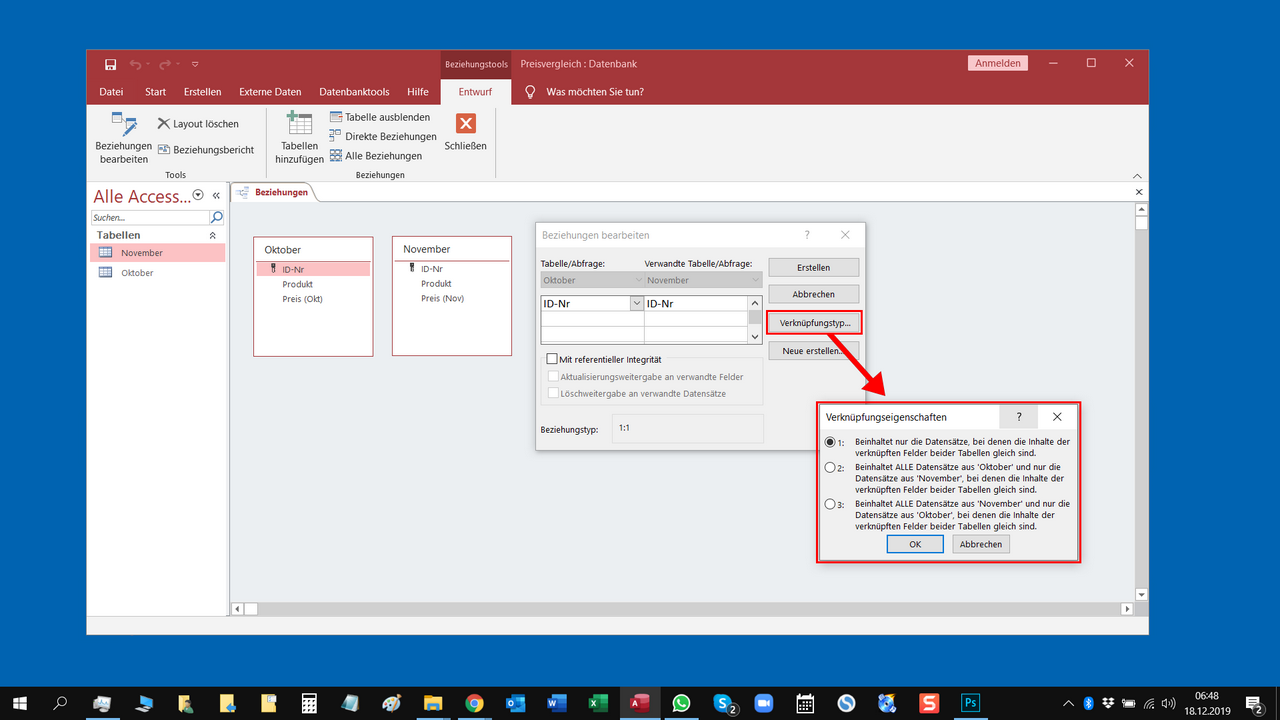Select the Entwurf ribbon tab

[x=475, y=92]
